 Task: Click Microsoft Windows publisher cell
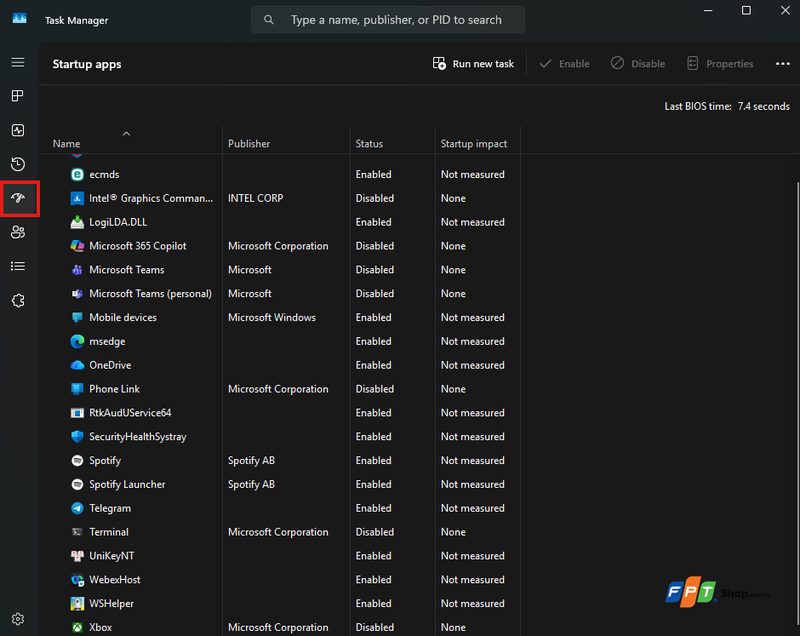pos(272,317)
